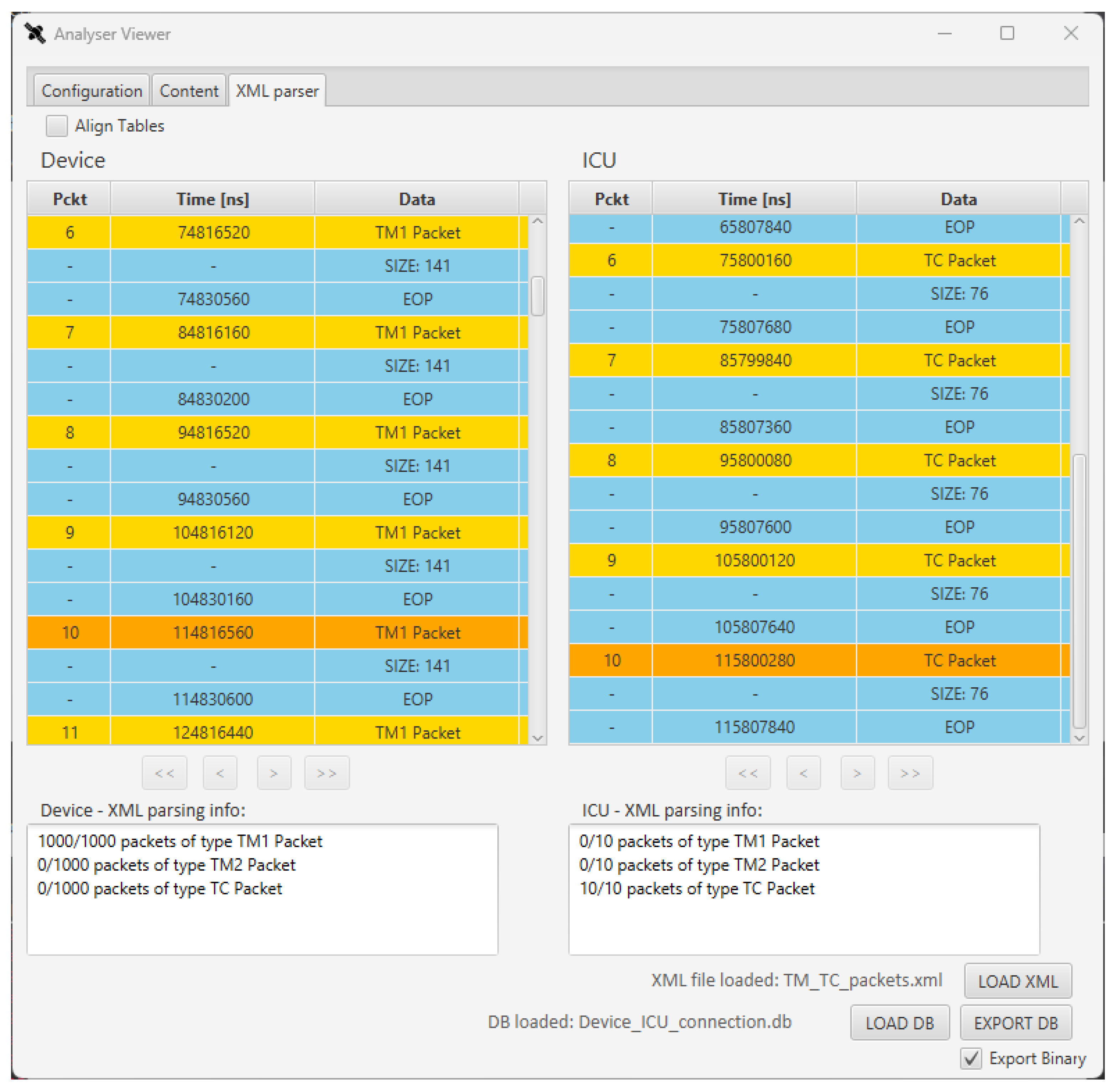The image size is (1118, 1092).
Task: Open the Content tab
Action: pyautogui.click(x=189, y=91)
